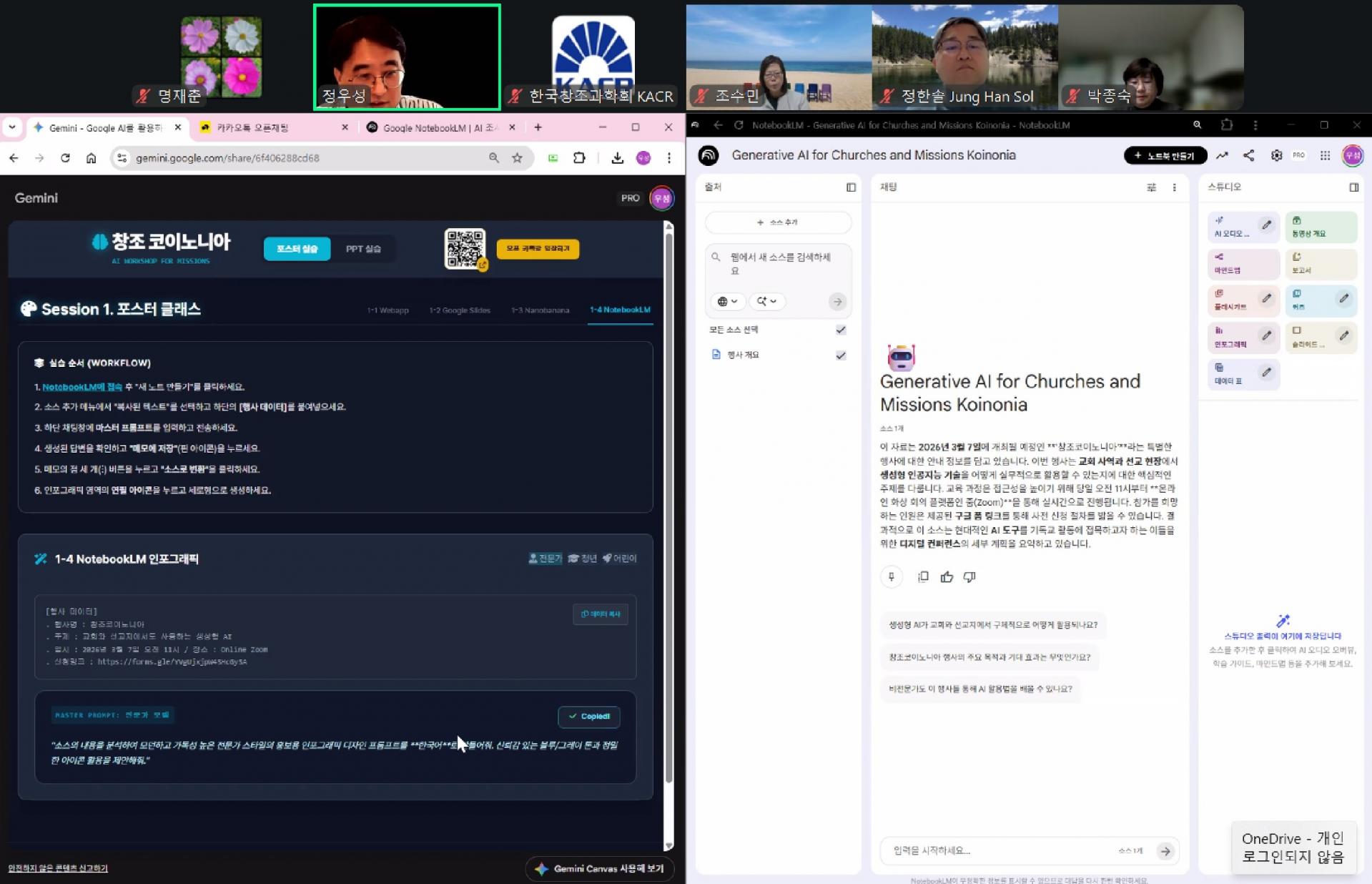Image resolution: width=1372 pixels, height=884 pixels.
Task: Click the 데이터 복사 button
Action: click(x=601, y=614)
